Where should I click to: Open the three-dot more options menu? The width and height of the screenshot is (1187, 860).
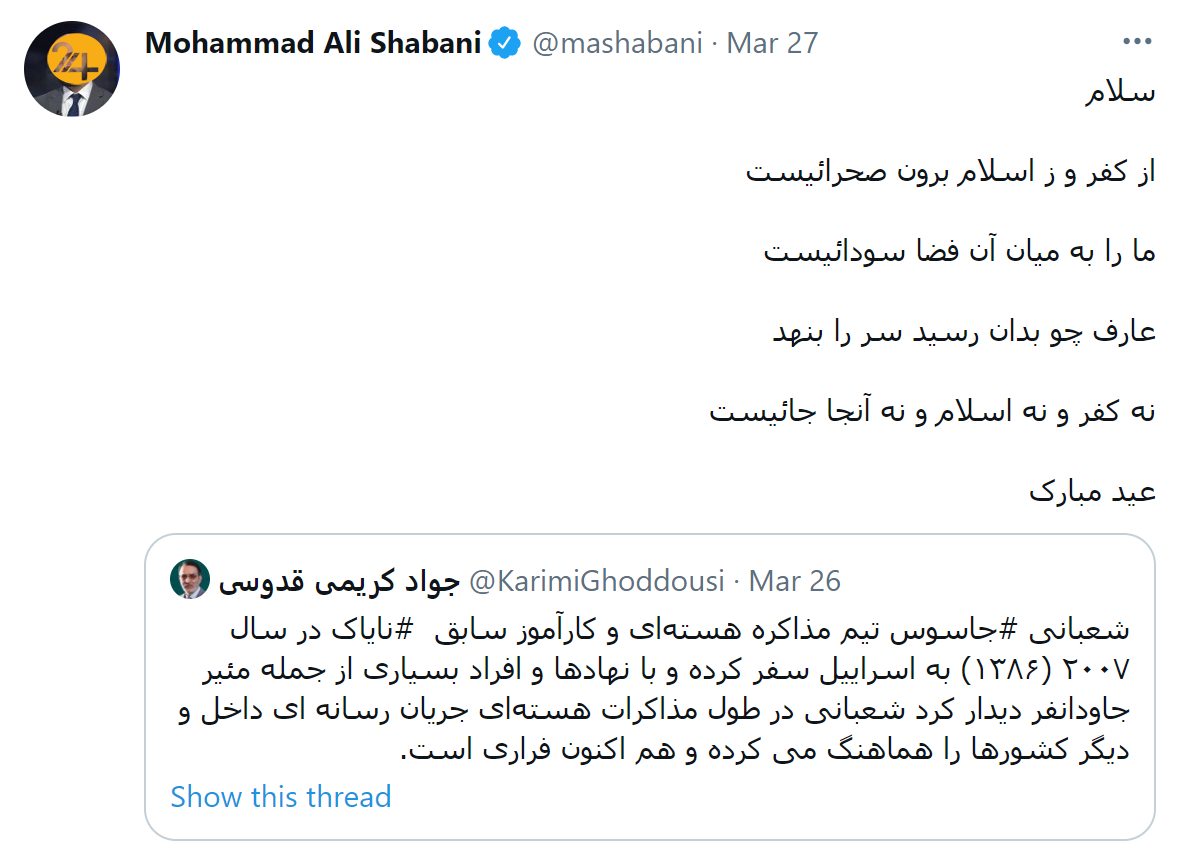coord(1137,43)
